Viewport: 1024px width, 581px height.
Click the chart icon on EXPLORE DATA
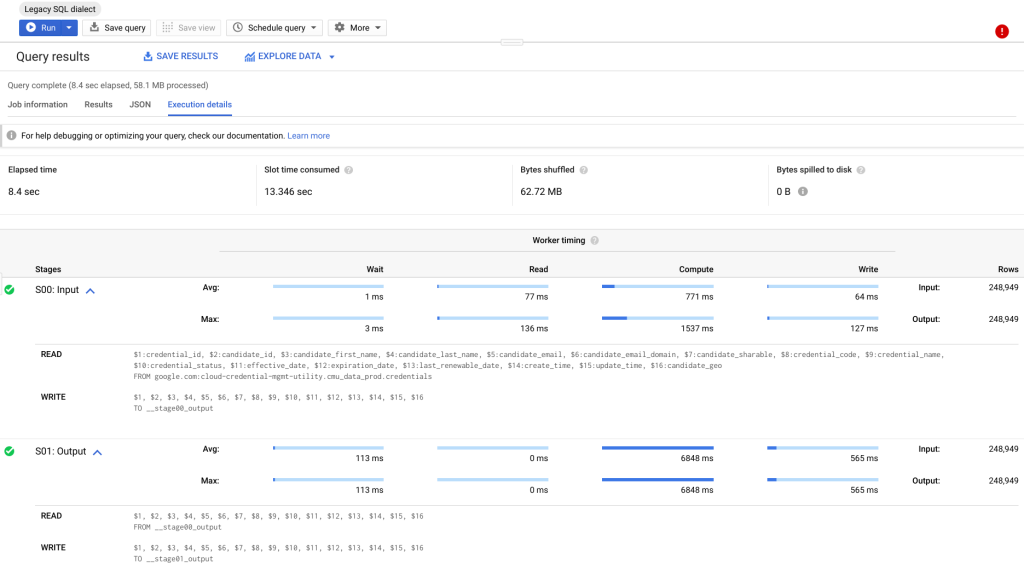click(249, 56)
